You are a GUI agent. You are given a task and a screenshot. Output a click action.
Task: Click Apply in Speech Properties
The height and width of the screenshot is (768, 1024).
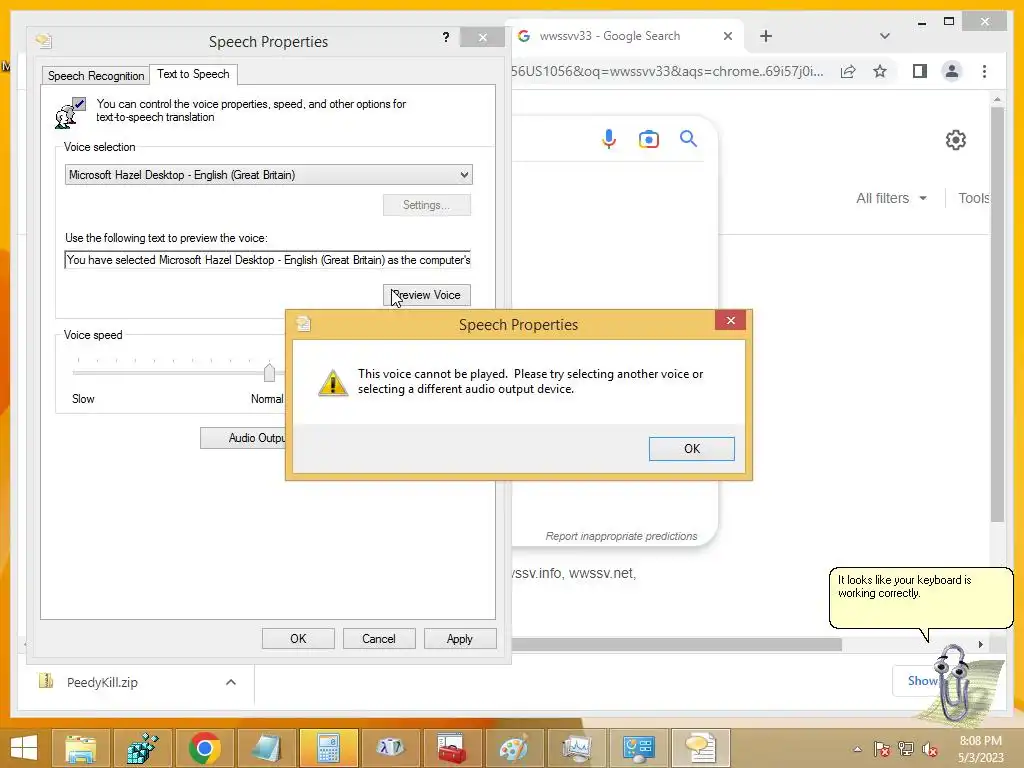pos(460,639)
